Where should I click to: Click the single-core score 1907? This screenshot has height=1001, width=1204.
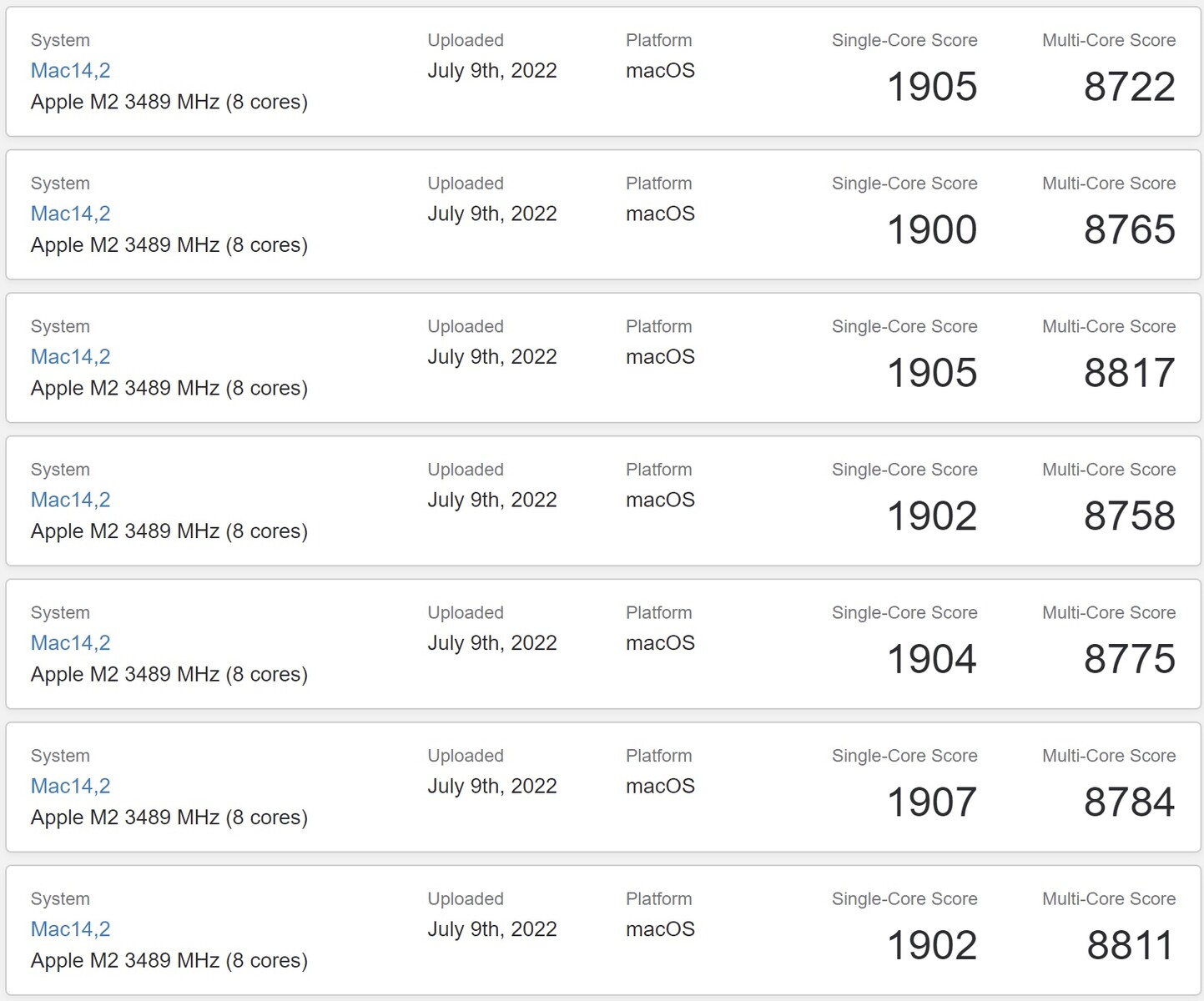tap(932, 802)
